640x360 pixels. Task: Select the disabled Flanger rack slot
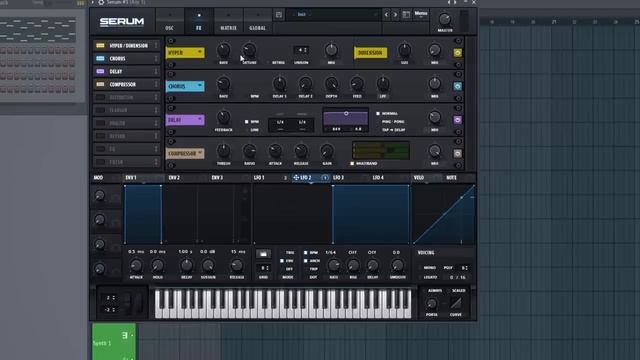point(127,110)
